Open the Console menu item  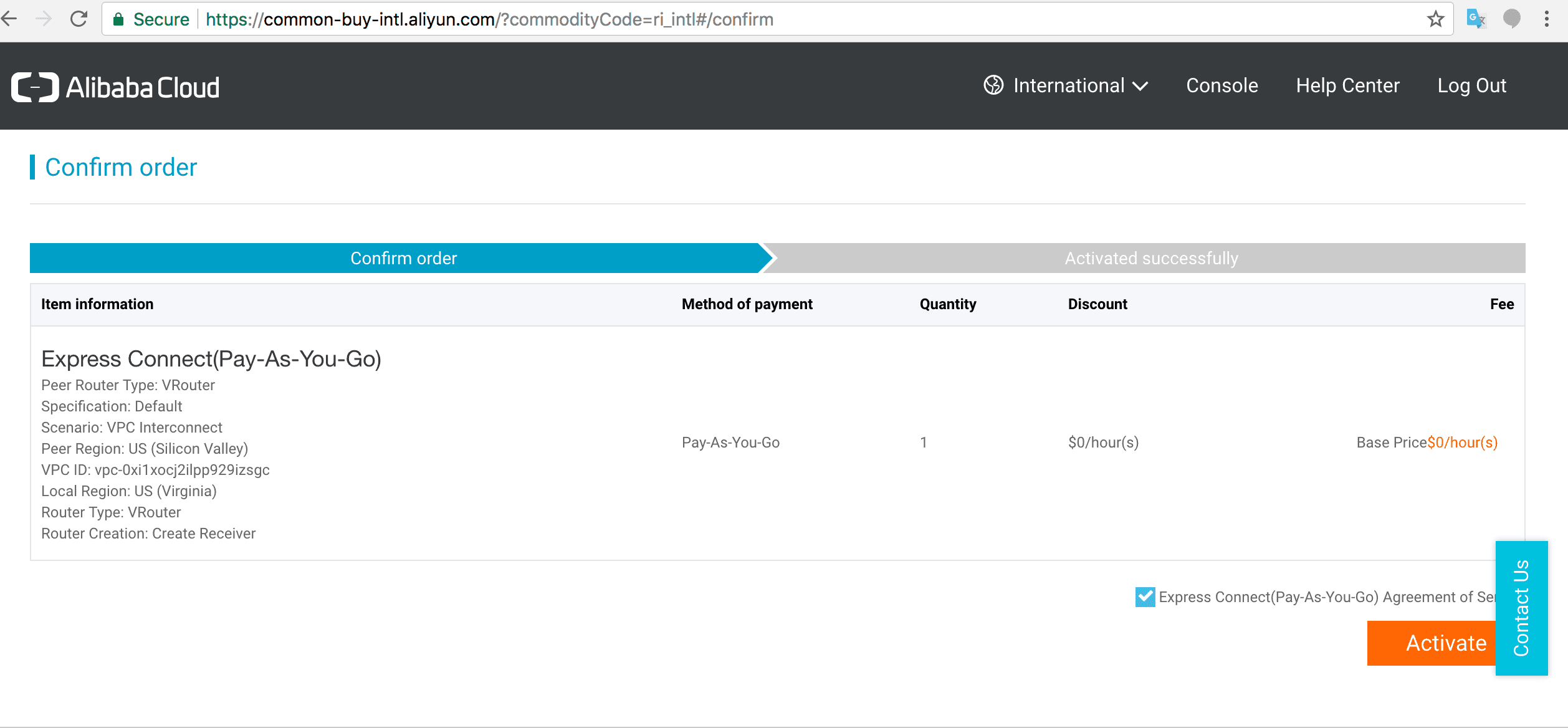coord(1221,85)
